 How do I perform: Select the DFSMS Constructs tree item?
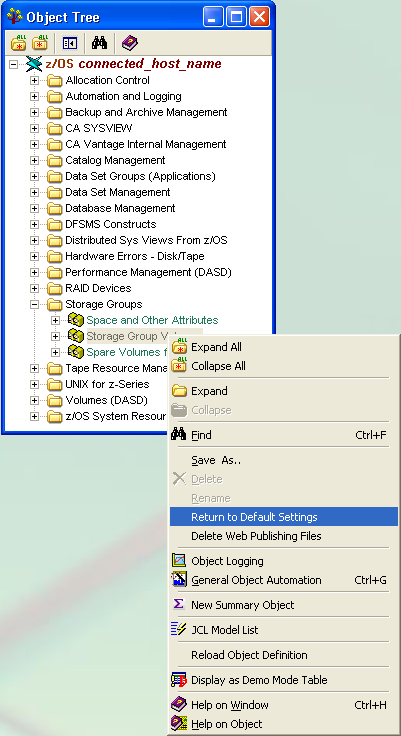coord(111,224)
